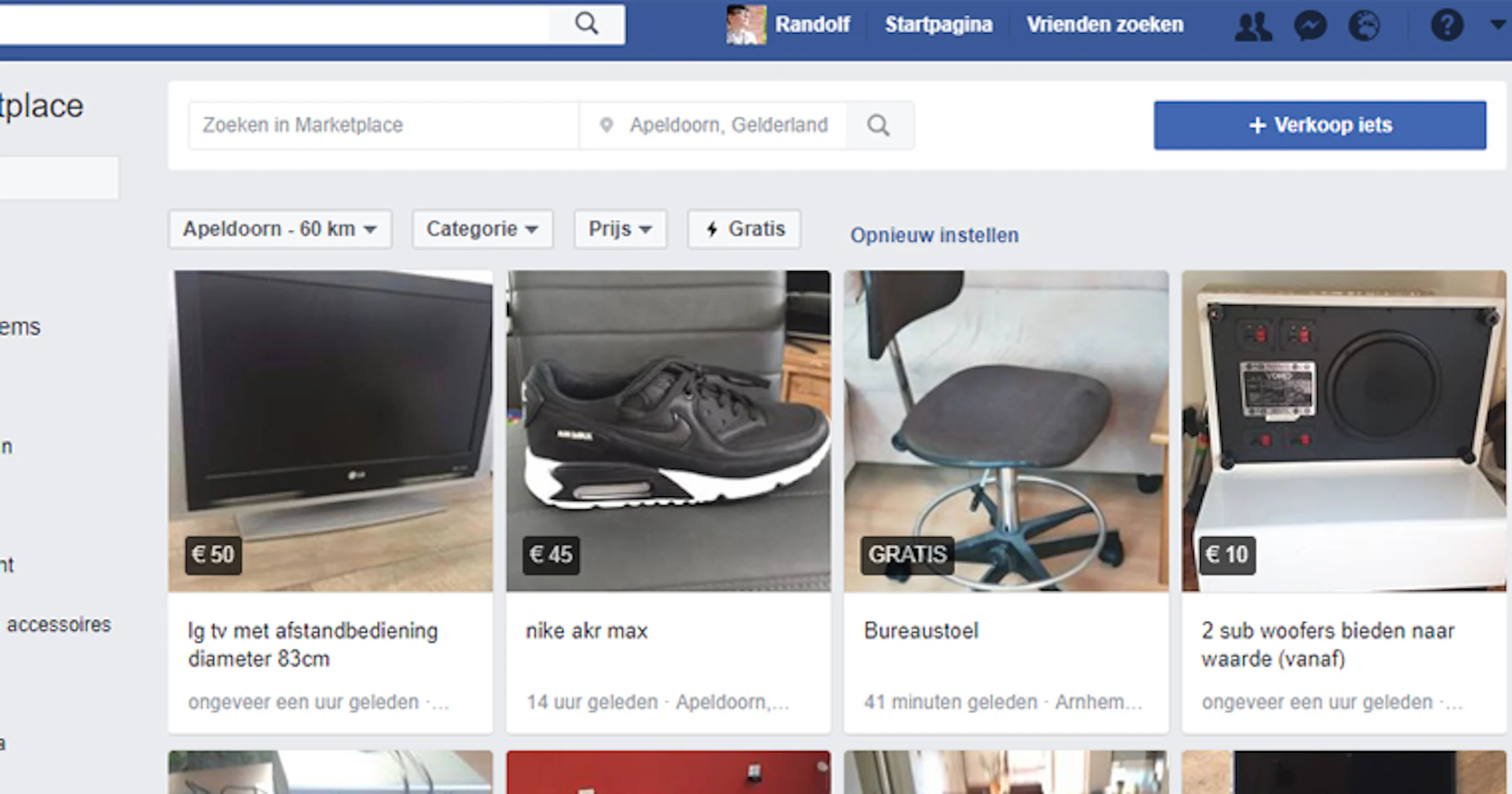Viewport: 1512px width, 794px height.
Task: Click the Verkoop iets button
Action: pos(1321,125)
